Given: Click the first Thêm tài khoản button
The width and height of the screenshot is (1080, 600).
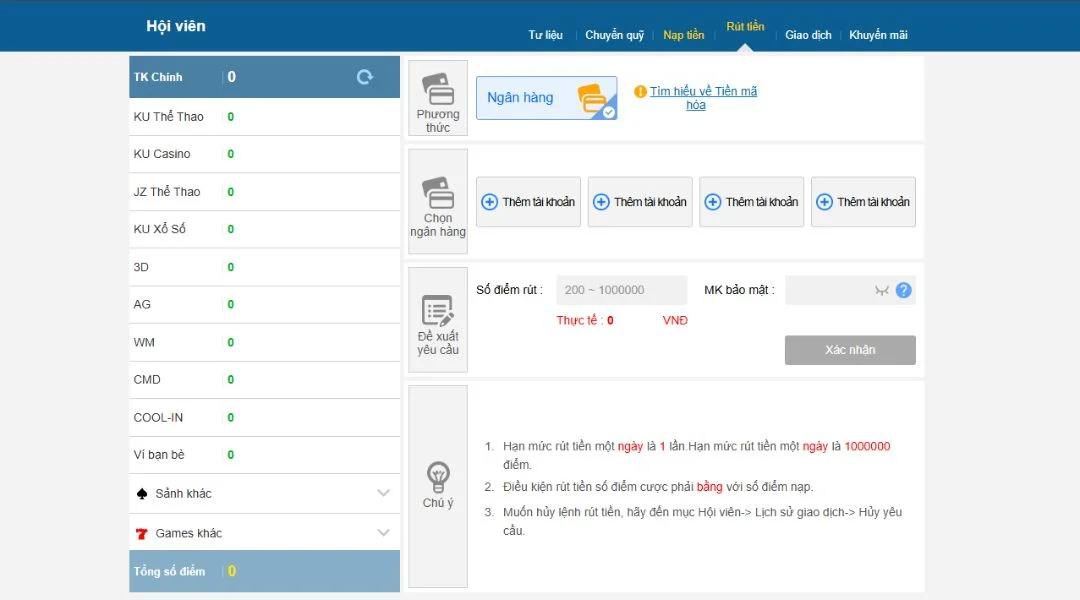Looking at the screenshot, I should tap(528, 202).
